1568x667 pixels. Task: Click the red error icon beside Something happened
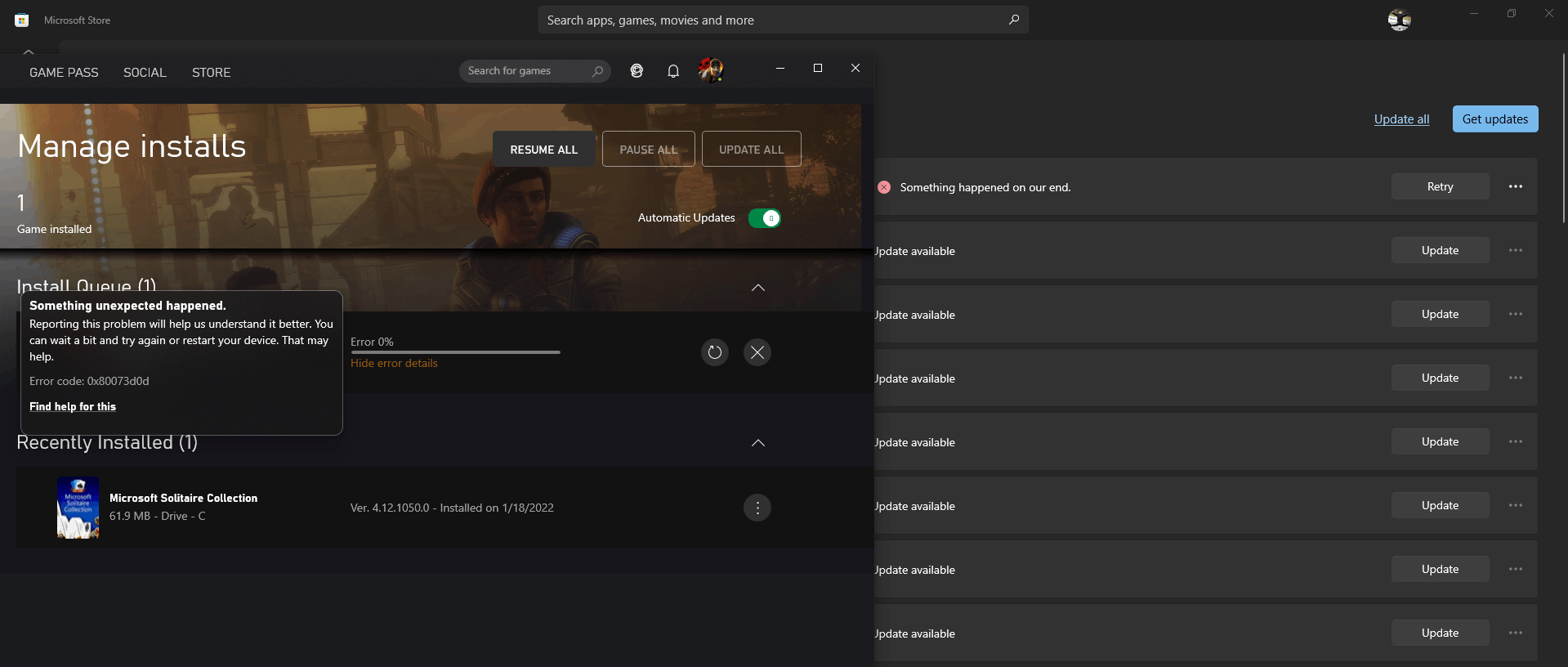884,187
